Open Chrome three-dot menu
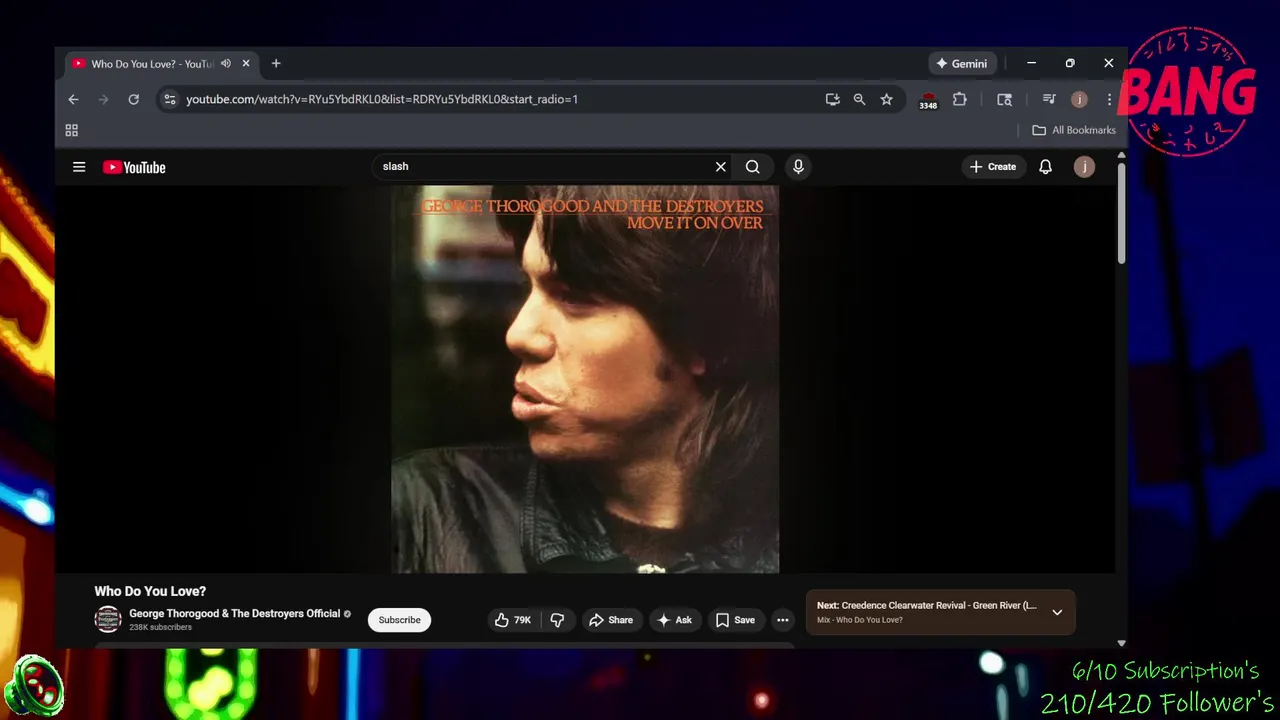Image resolution: width=1280 pixels, height=720 pixels. [1109, 99]
